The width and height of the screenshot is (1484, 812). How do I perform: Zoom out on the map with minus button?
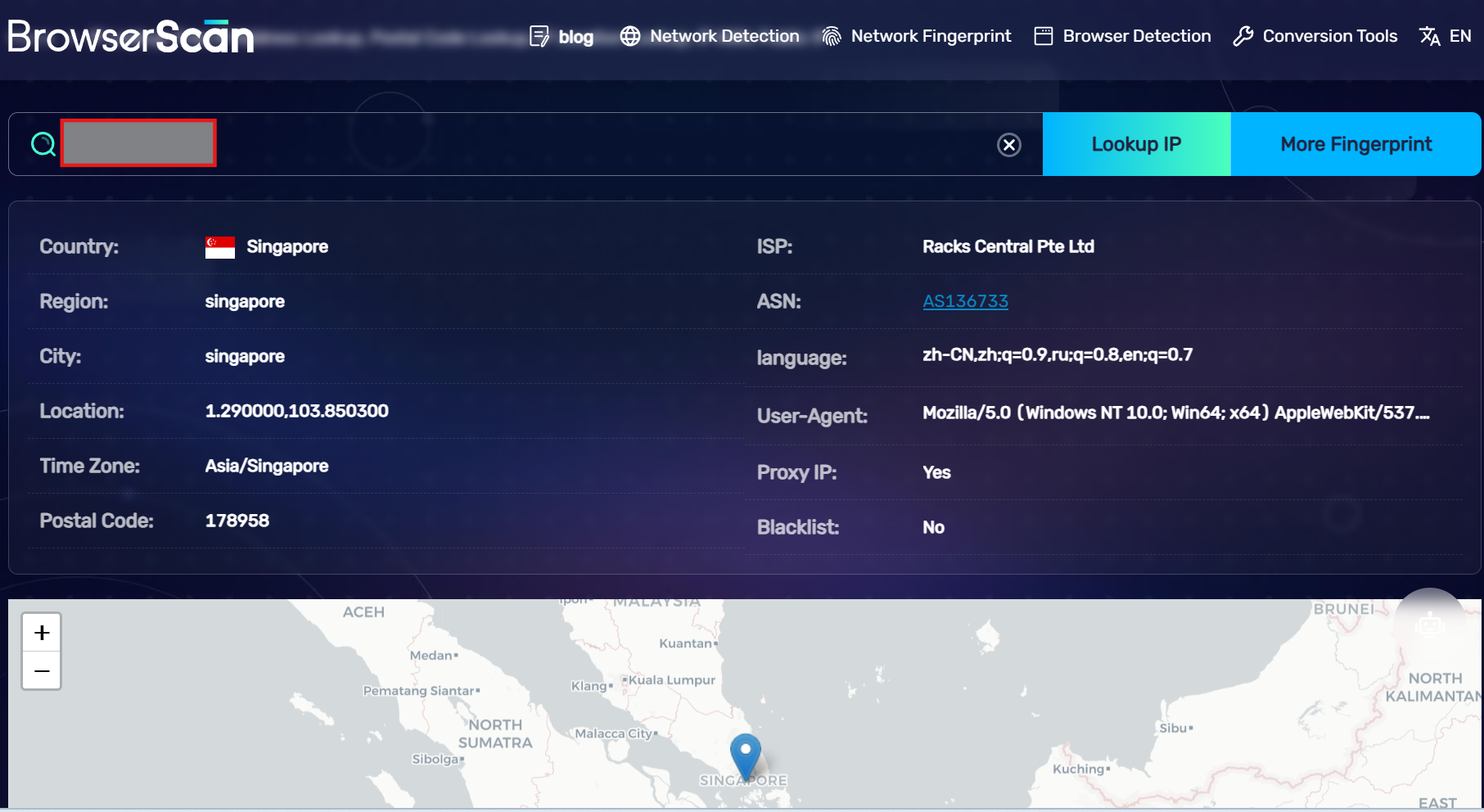click(x=42, y=670)
